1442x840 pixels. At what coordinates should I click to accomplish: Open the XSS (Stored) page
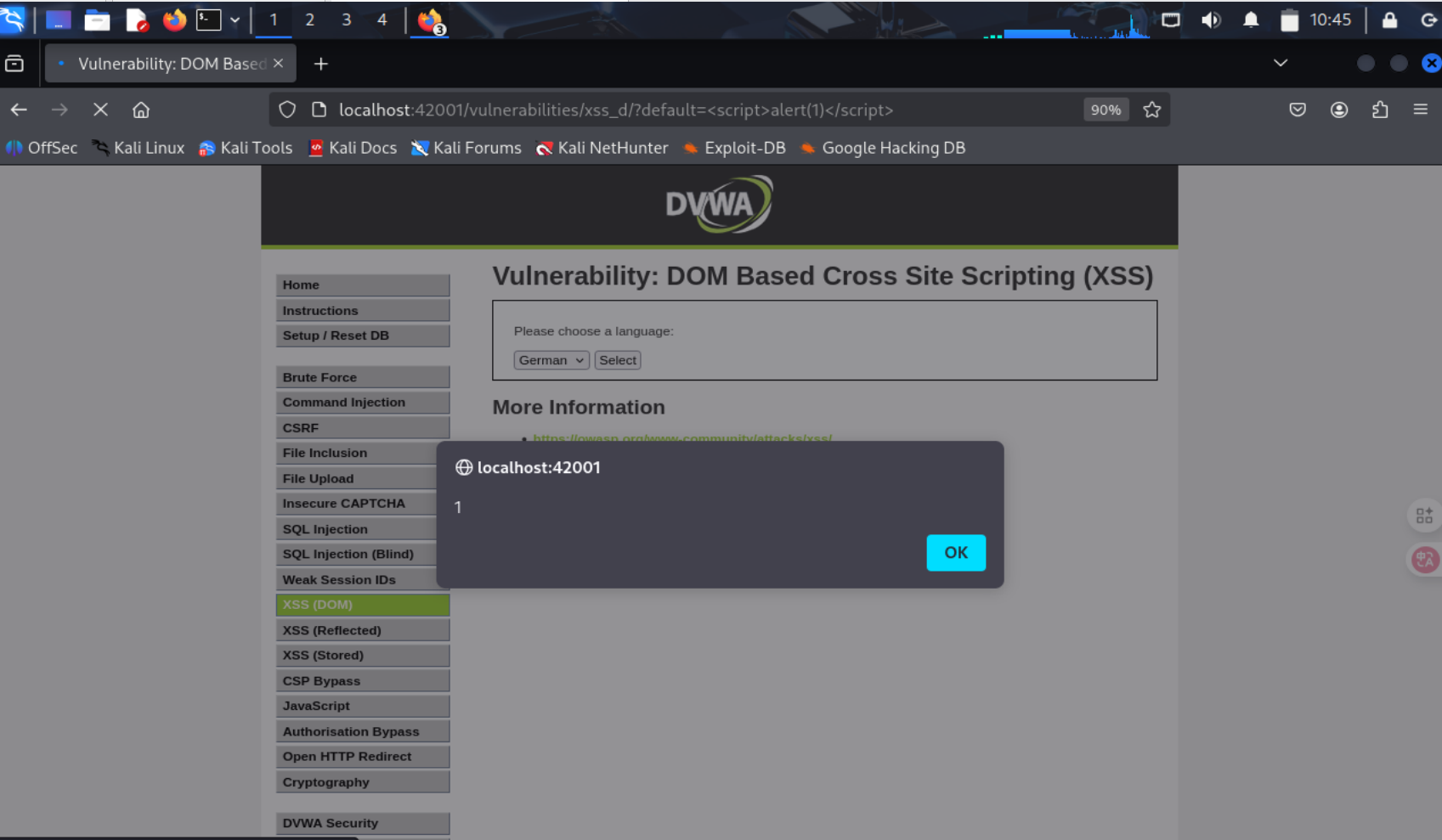tap(363, 656)
